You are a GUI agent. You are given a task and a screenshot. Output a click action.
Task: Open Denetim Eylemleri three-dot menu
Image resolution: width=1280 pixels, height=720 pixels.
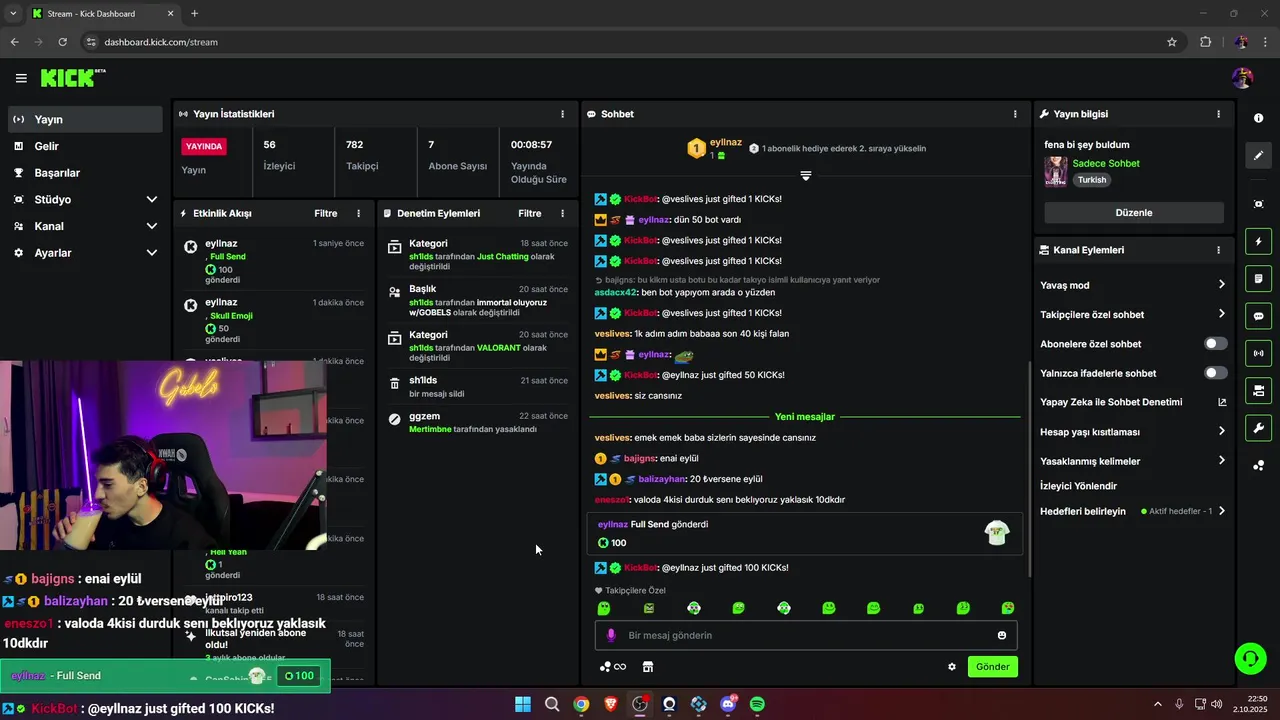(x=562, y=213)
